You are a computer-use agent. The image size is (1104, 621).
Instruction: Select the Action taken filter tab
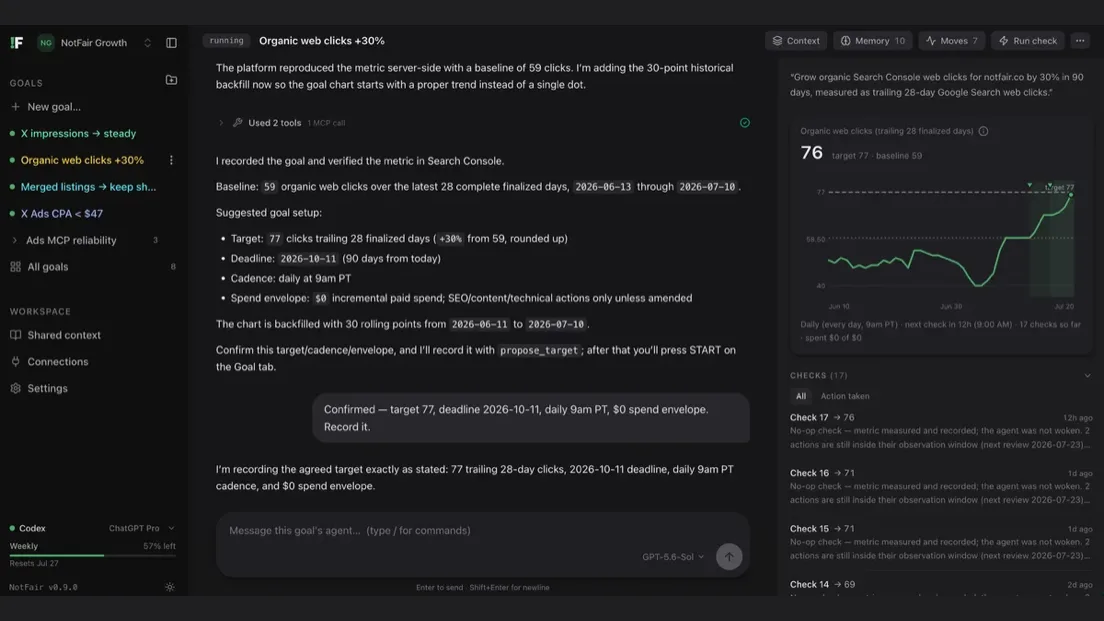[845, 396]
